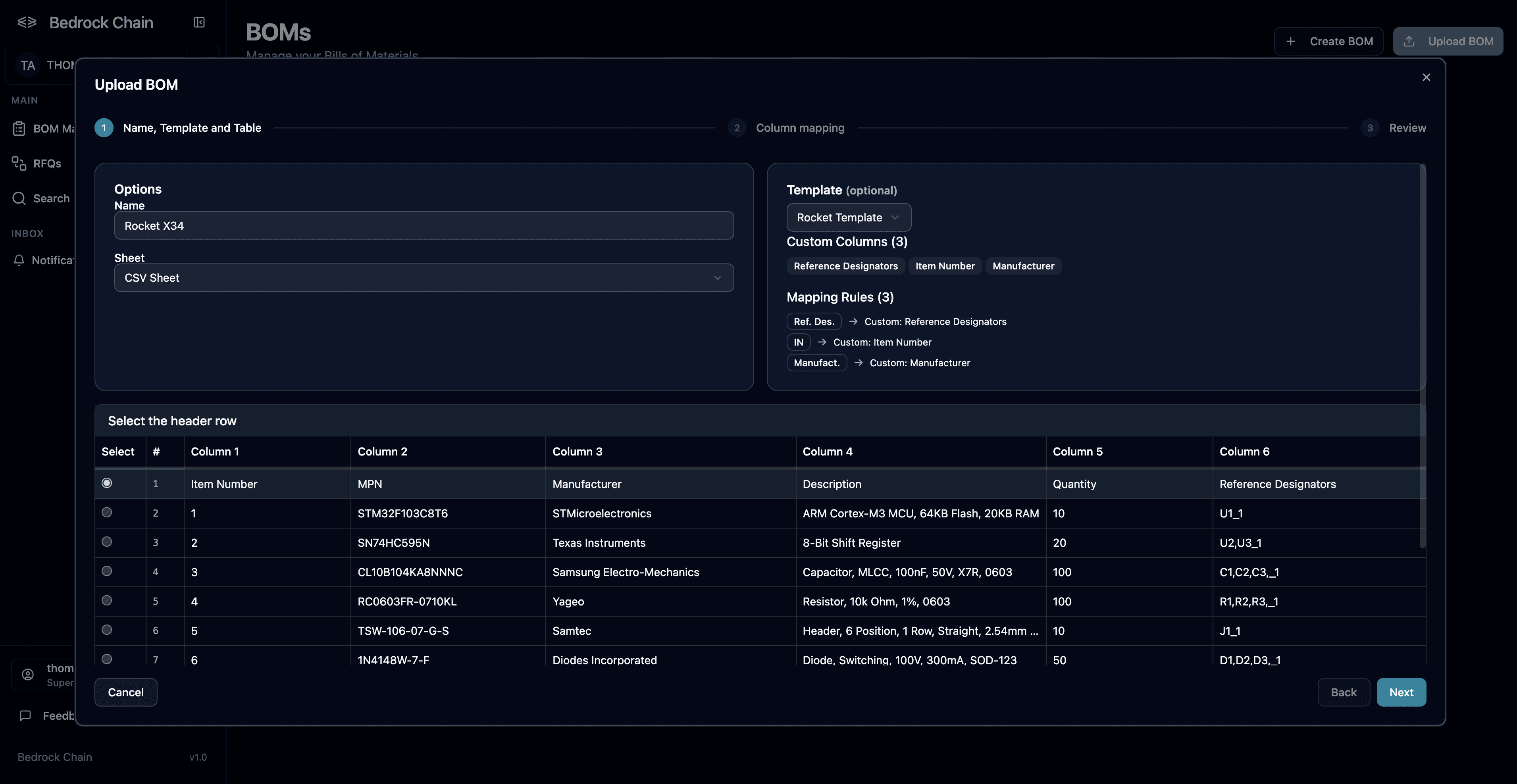Open the Rocket Template dropdown
Viewport: 1517px width, 784px height.
click(x=848, y=218)
